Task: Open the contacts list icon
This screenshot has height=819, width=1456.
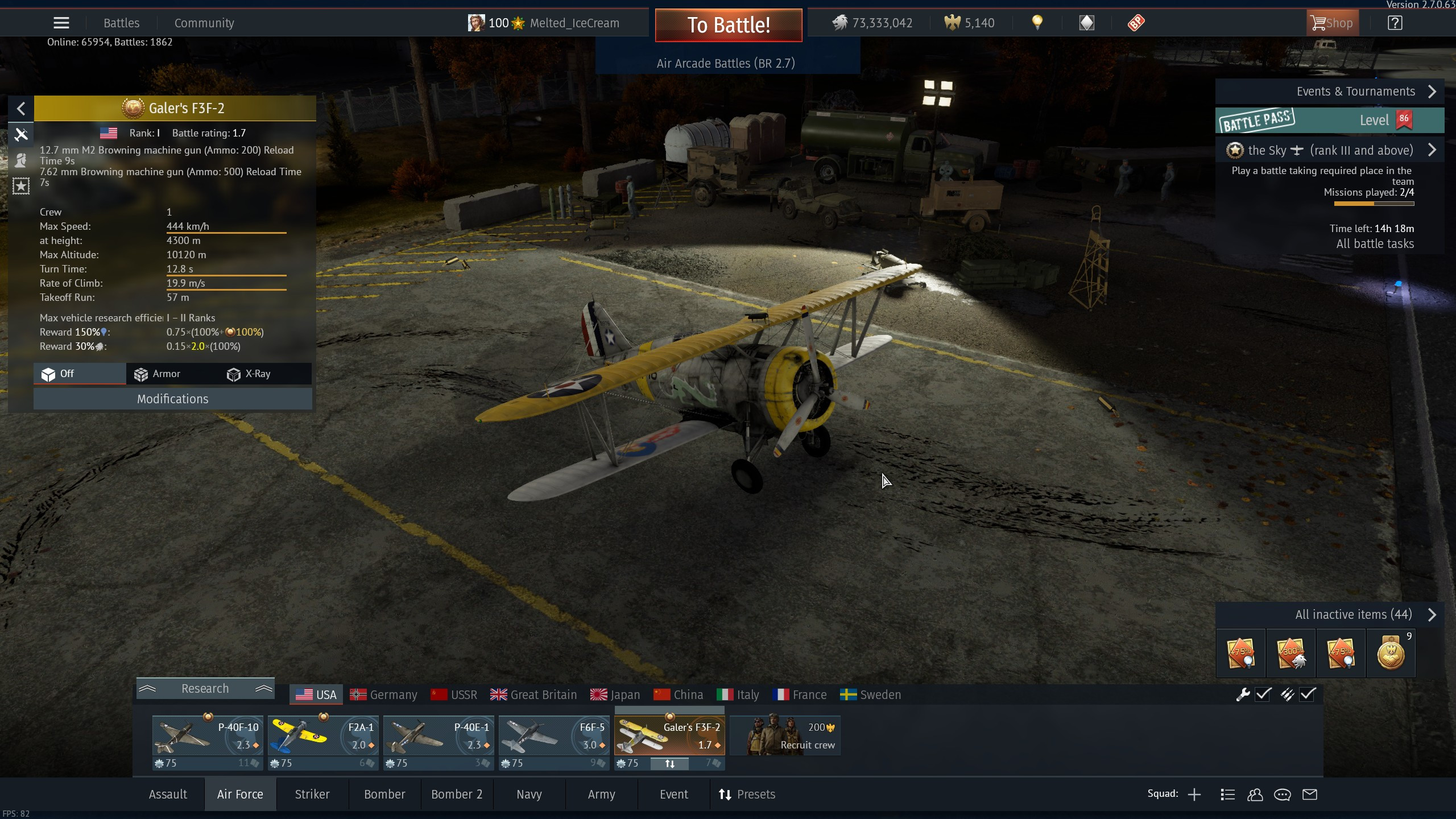Action: click(x=1227, y=795)
